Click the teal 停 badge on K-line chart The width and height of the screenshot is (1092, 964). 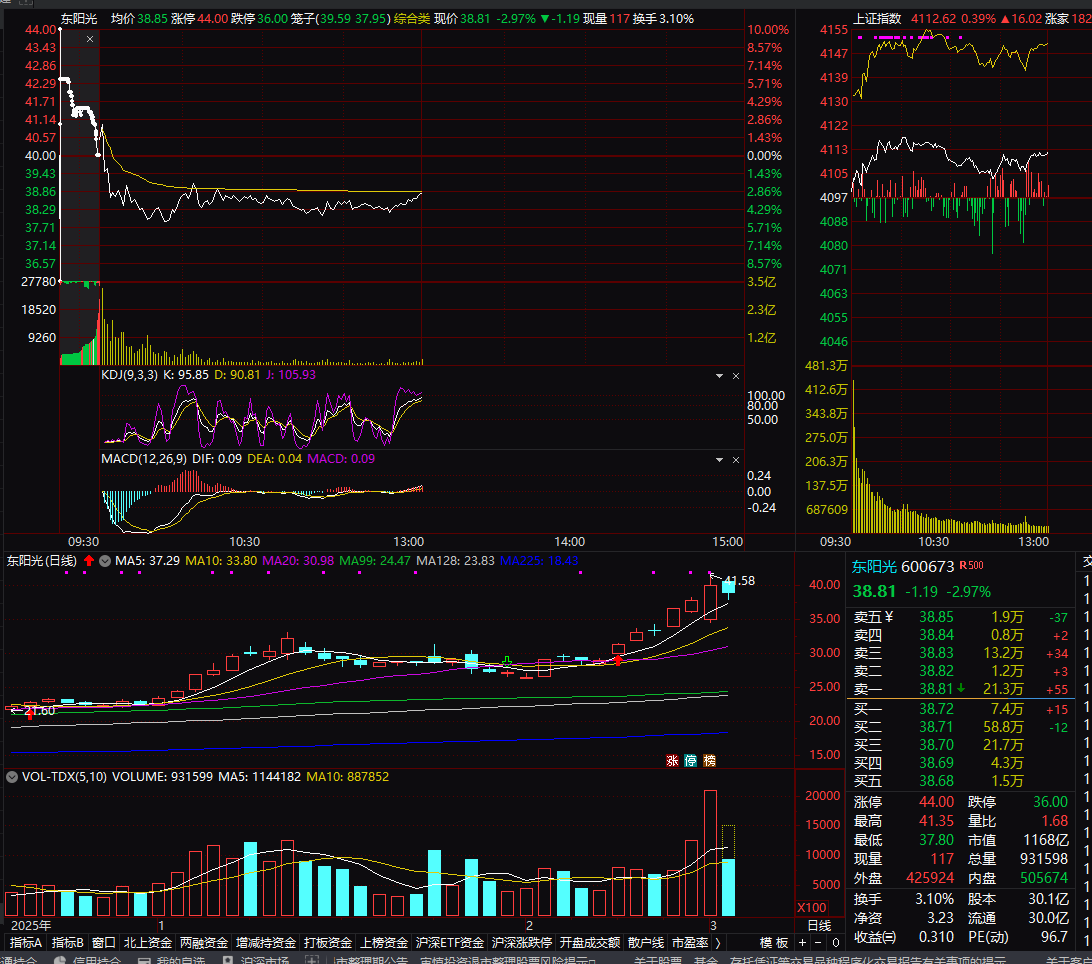click(x=690, y=761)
